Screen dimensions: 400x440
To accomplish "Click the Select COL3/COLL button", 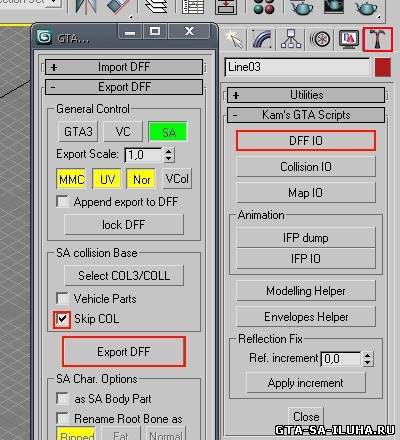I will click(x=124, y=276).
